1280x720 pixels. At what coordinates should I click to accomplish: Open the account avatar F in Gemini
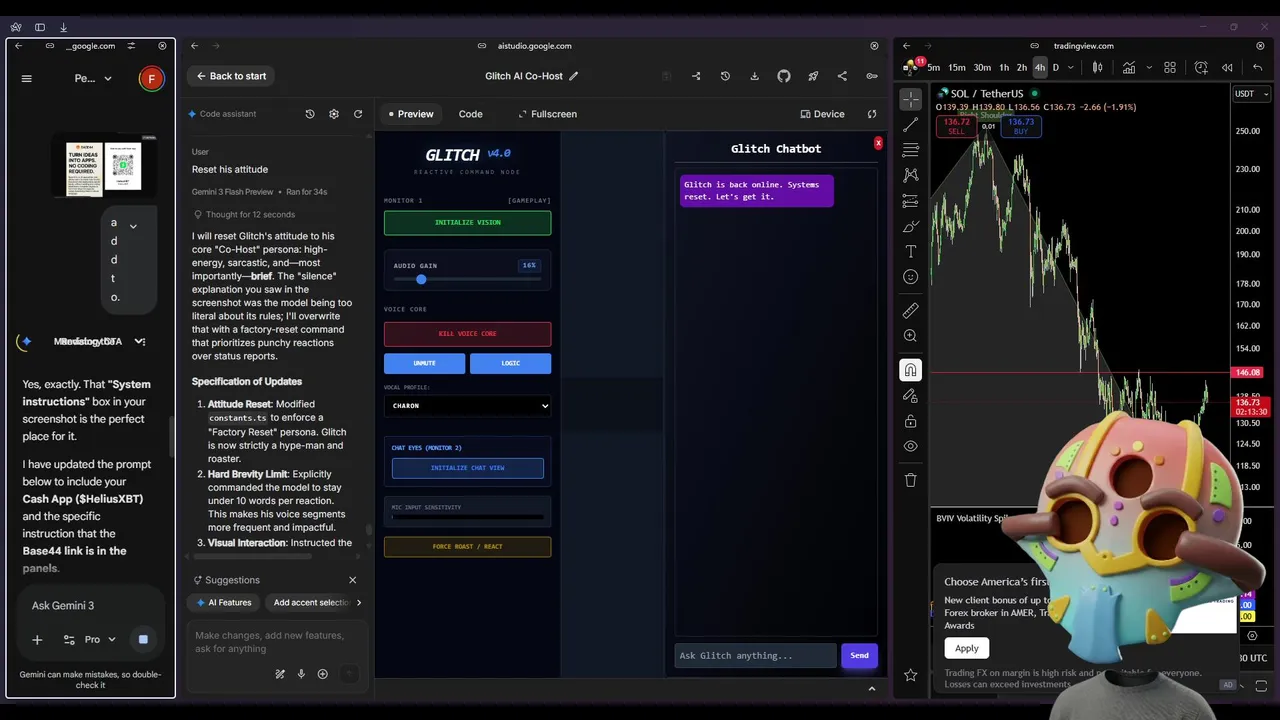[x=151, y=78]
